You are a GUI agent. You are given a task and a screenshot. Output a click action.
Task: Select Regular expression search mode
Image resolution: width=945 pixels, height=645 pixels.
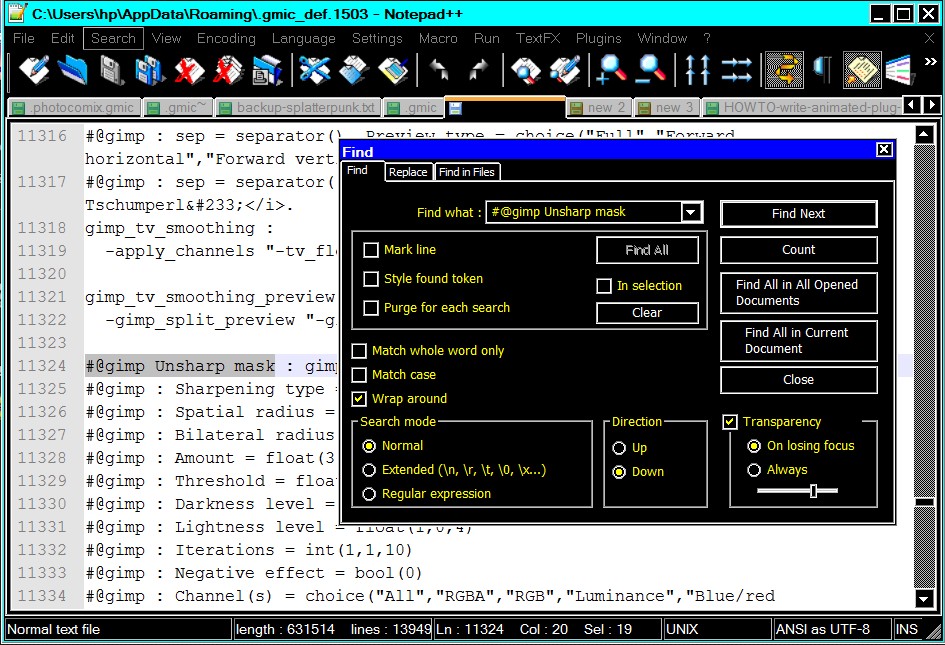click(x=369, y=494)
